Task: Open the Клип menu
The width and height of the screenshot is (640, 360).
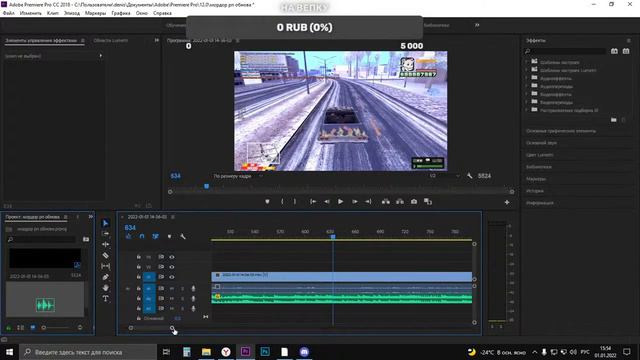Action: click(53, 13)
